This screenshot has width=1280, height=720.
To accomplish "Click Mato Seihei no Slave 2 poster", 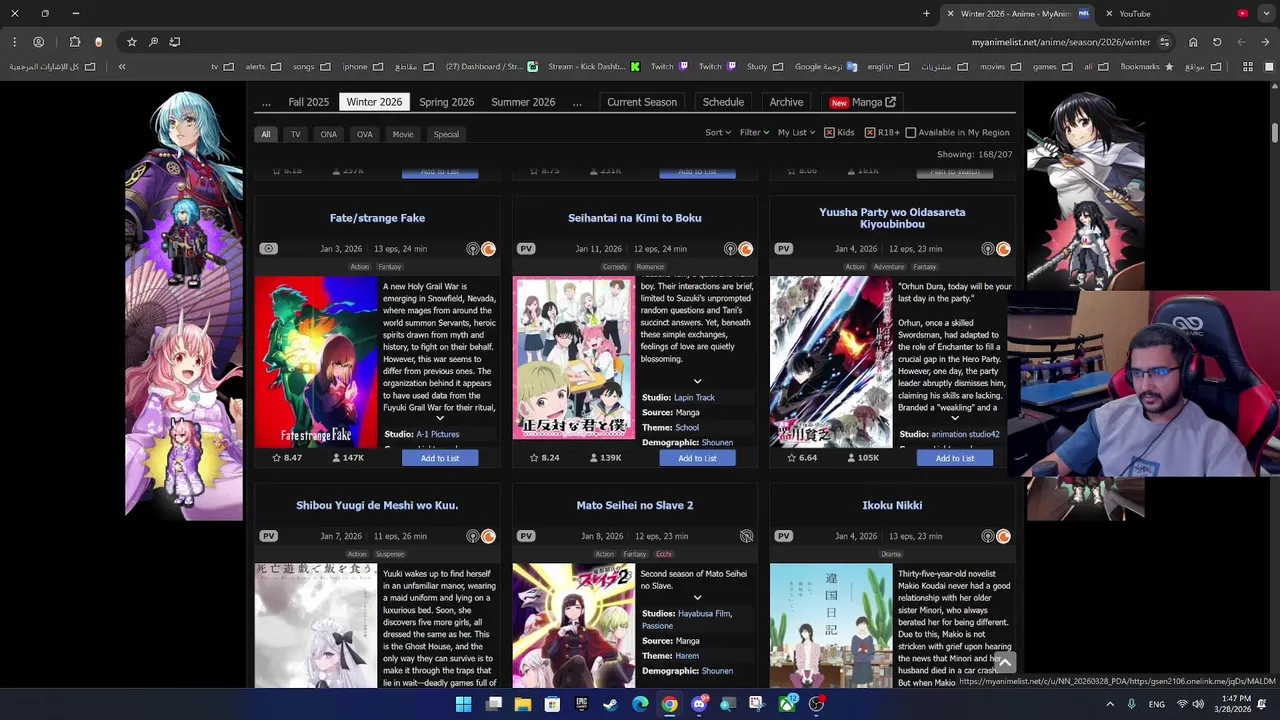I will (x=573, y=626).
